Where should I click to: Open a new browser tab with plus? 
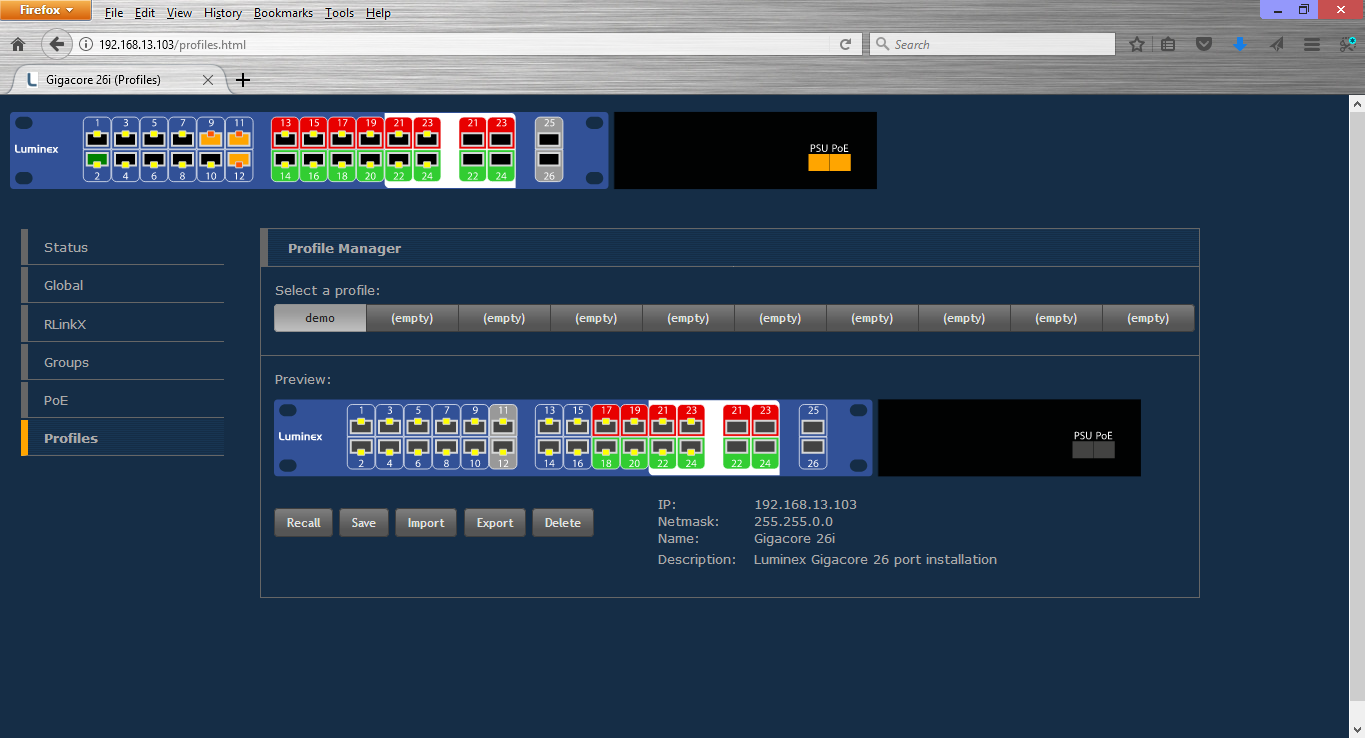click(x=242, y=80)
